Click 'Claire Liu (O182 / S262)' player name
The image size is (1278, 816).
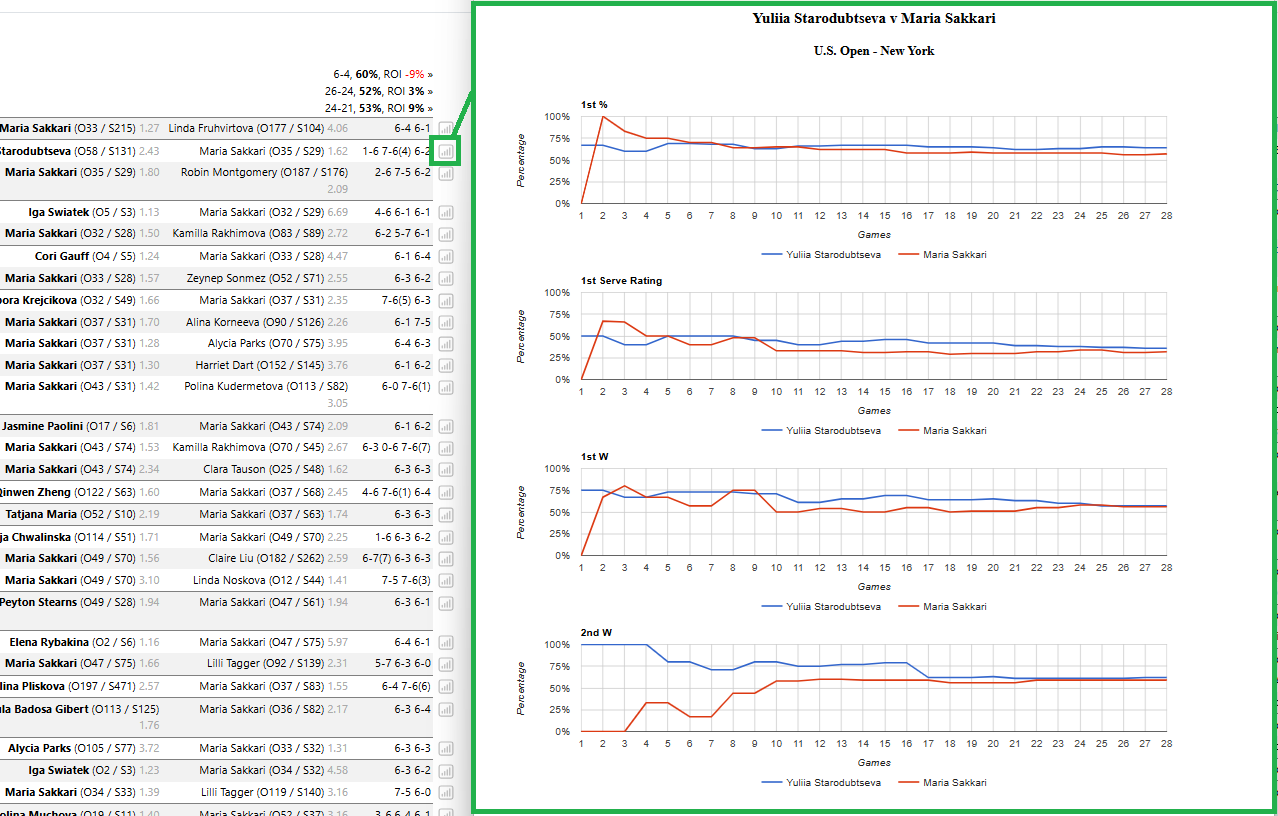coord(265,558)
